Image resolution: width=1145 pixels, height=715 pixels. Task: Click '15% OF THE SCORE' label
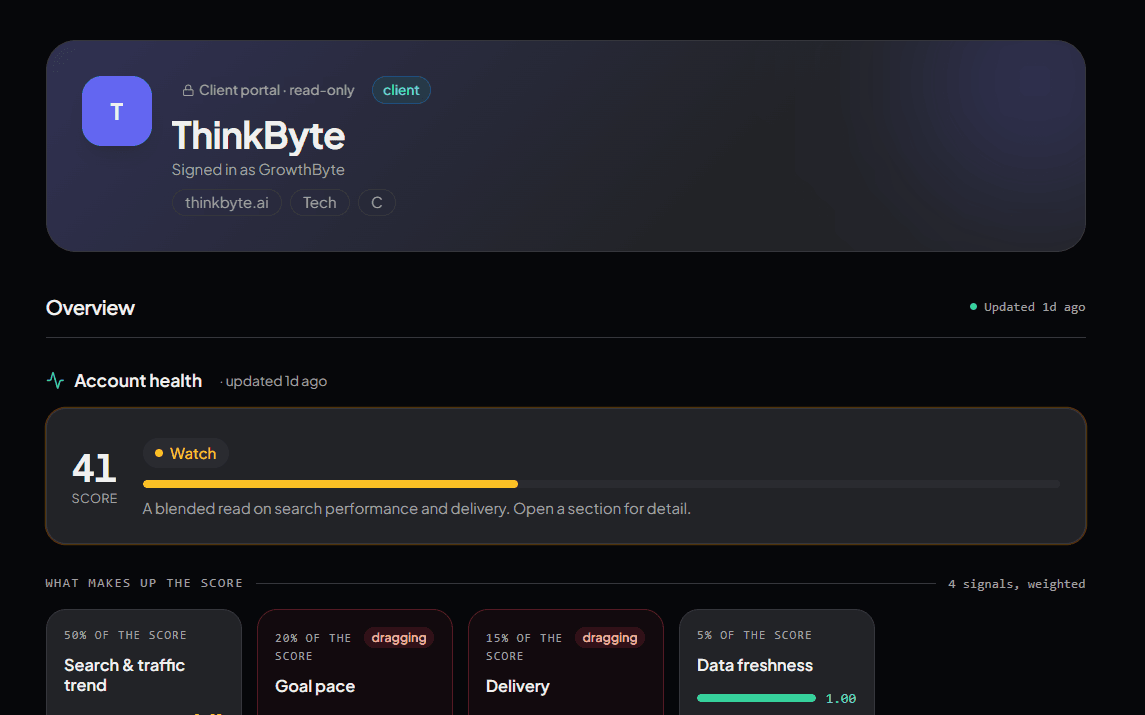coord(524,647)
